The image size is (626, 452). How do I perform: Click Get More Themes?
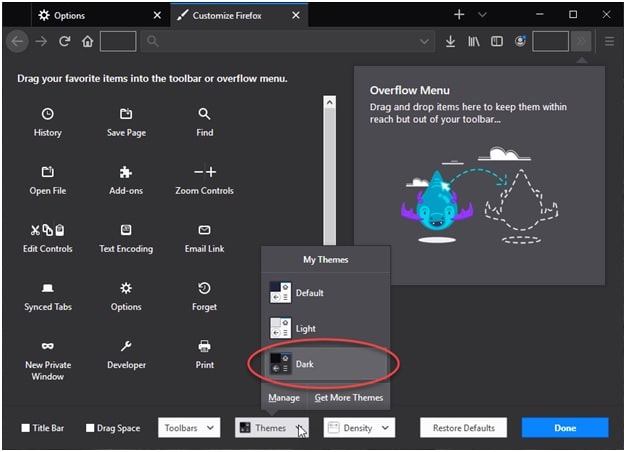349,398
